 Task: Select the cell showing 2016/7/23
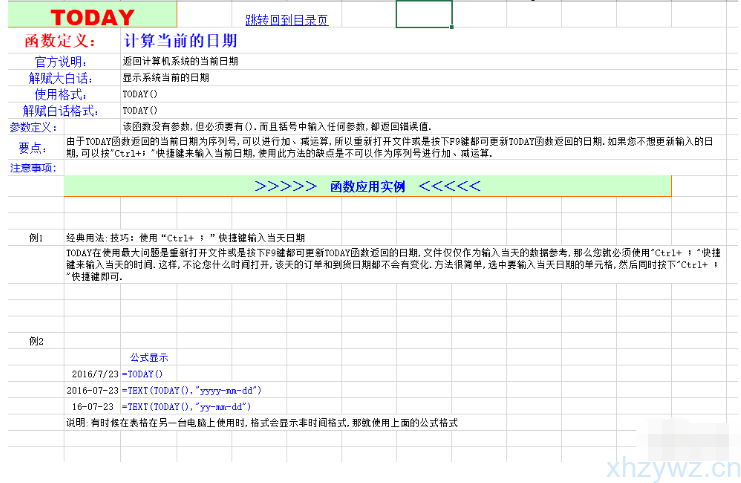click(94, 373)
